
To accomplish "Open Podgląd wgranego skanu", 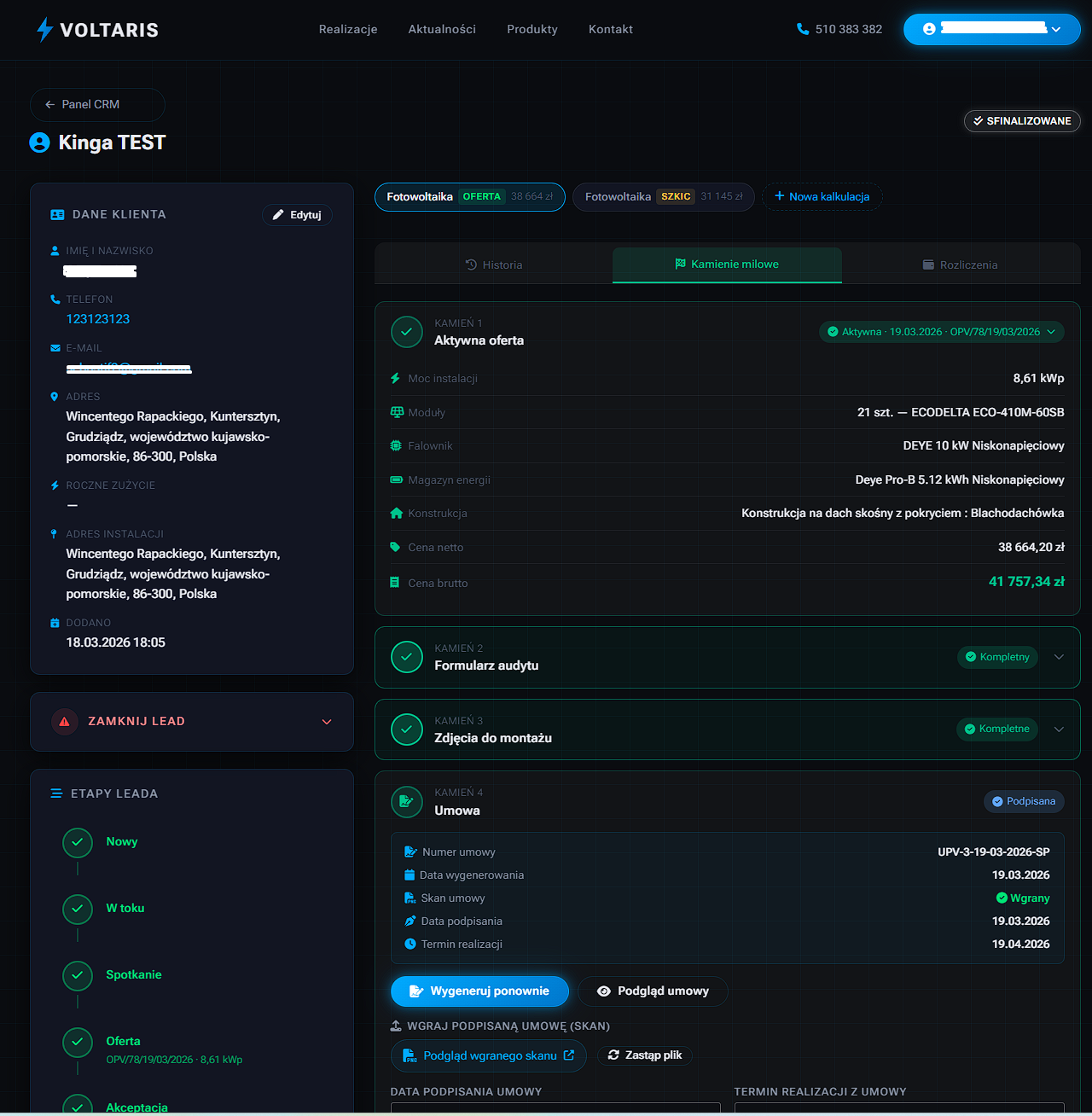I will [x=488, y=1055].
